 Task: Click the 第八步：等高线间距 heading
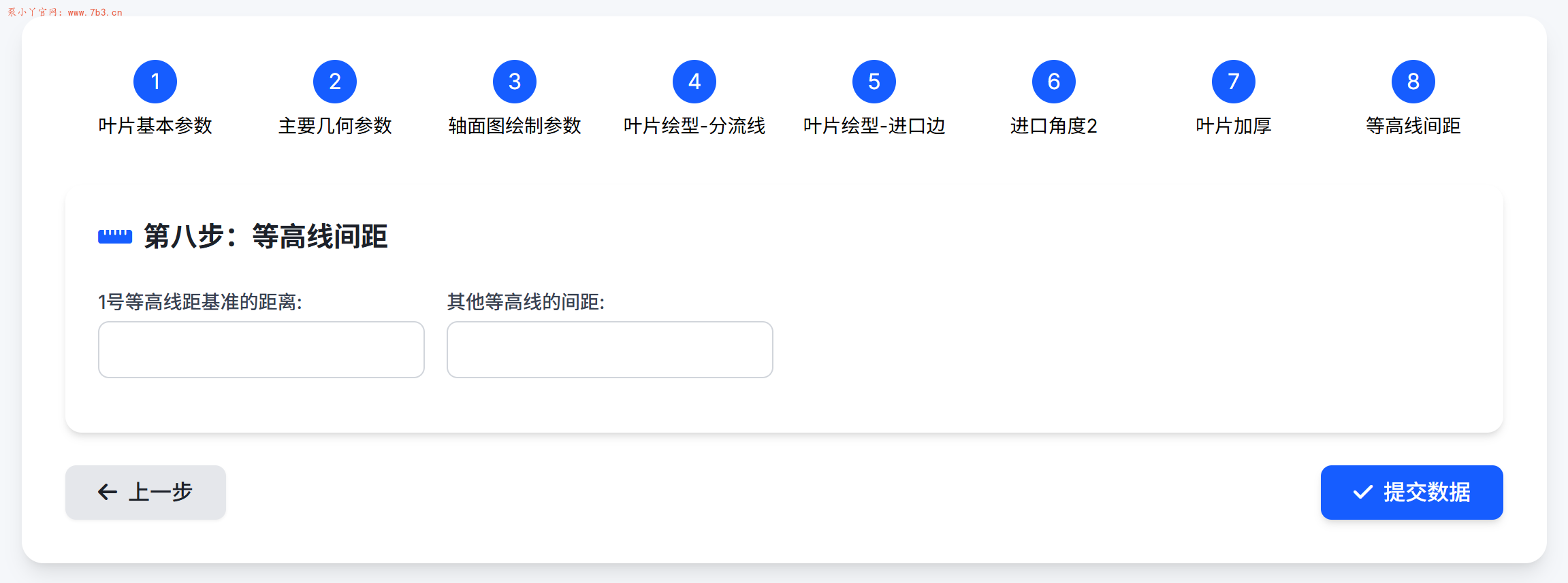tap(266, 237)
